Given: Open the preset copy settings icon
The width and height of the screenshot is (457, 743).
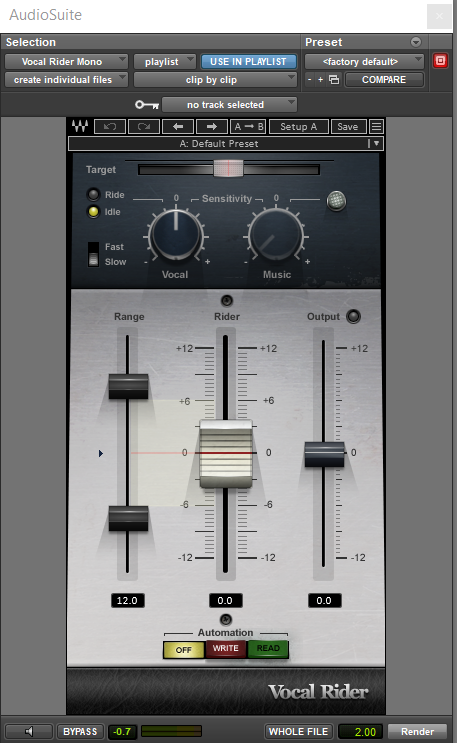Looking at the screenshot, I should (334, 80).
